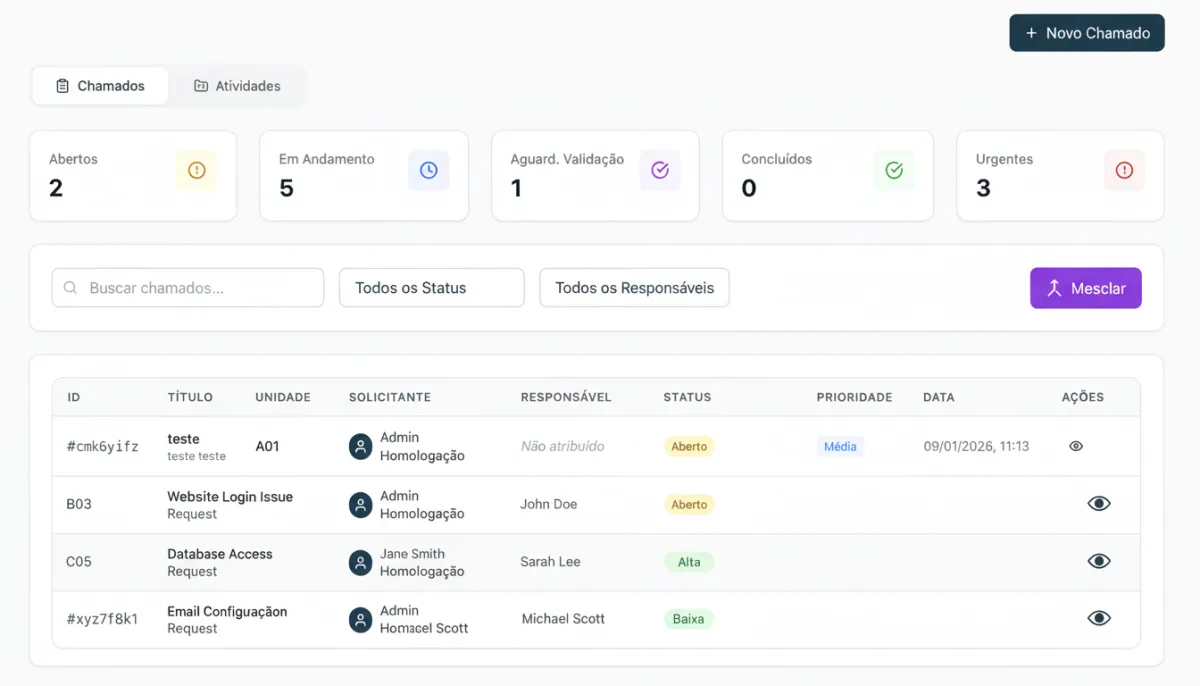
Task: Click the search magnifier icon
Action: [x=71, y=288]
